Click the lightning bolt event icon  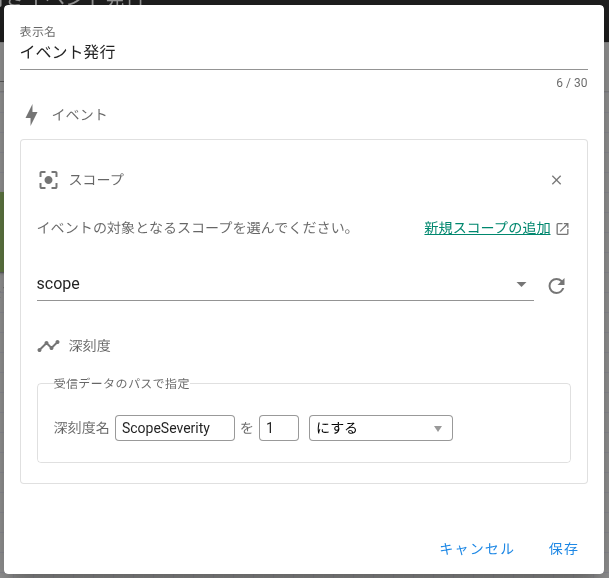(x=32, y=115)
